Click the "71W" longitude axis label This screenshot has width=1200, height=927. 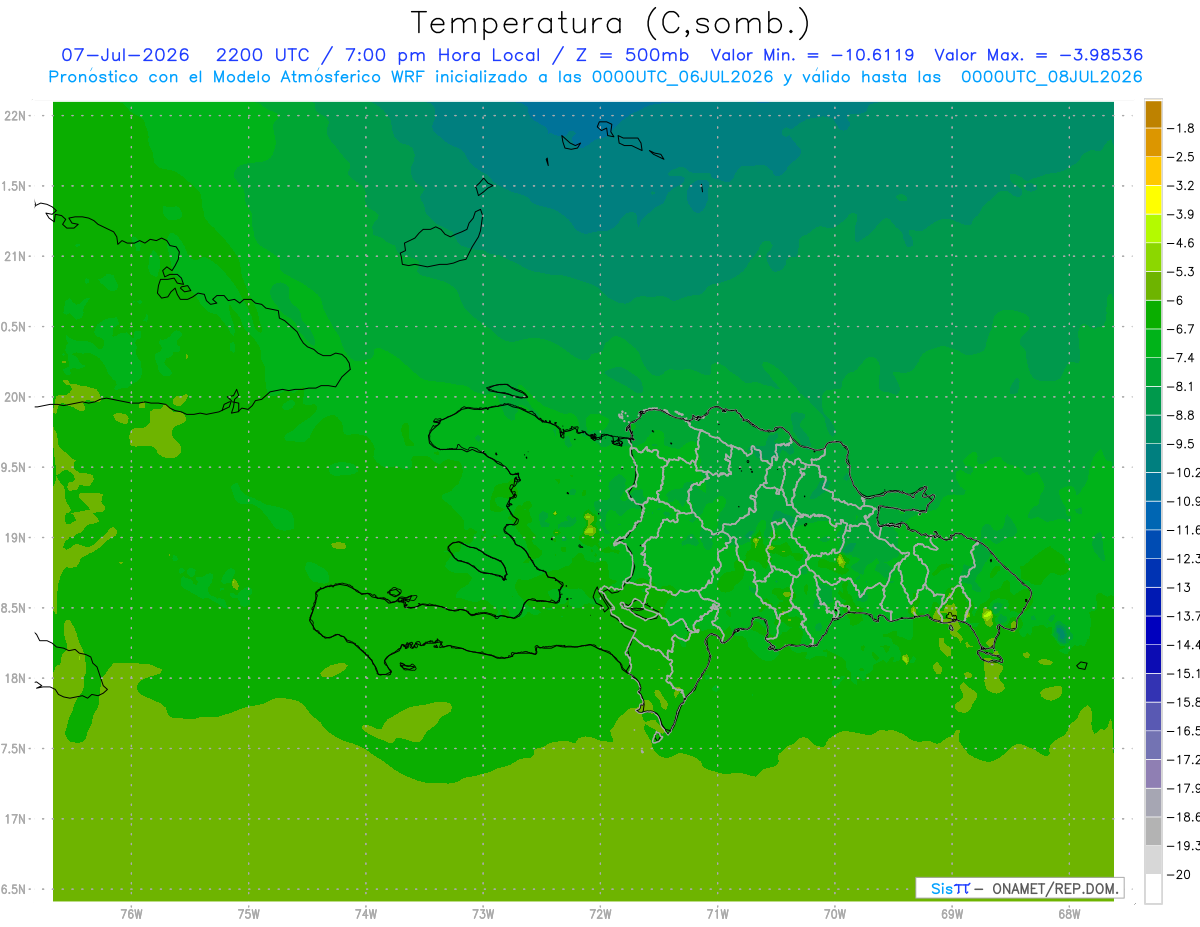pos(717,914)
